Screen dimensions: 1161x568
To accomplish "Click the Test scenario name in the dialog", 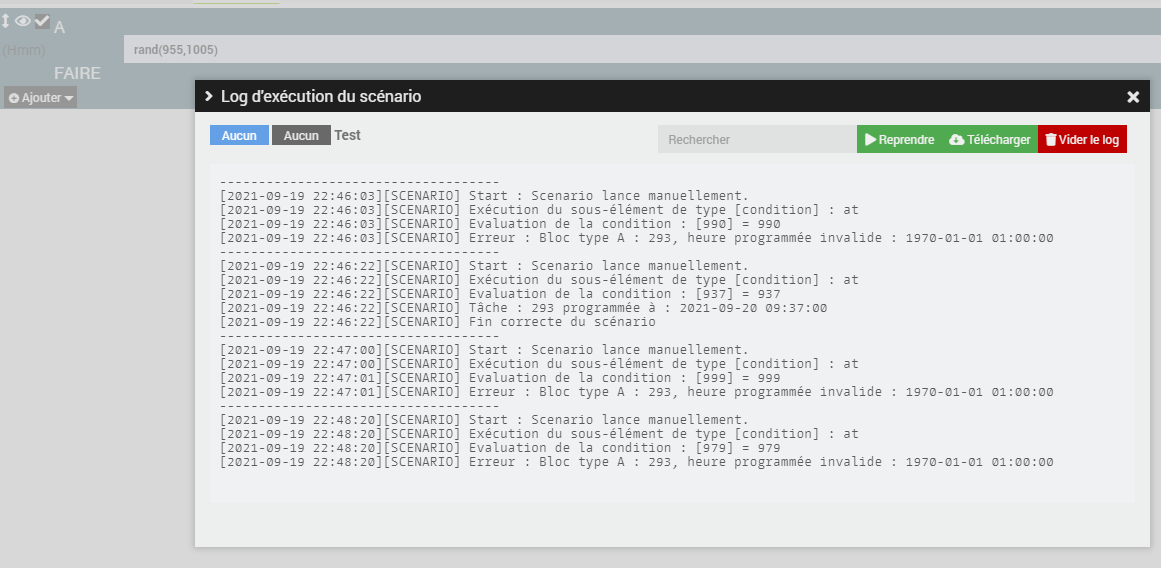I will pyautogui.click(x=347, y=135).
